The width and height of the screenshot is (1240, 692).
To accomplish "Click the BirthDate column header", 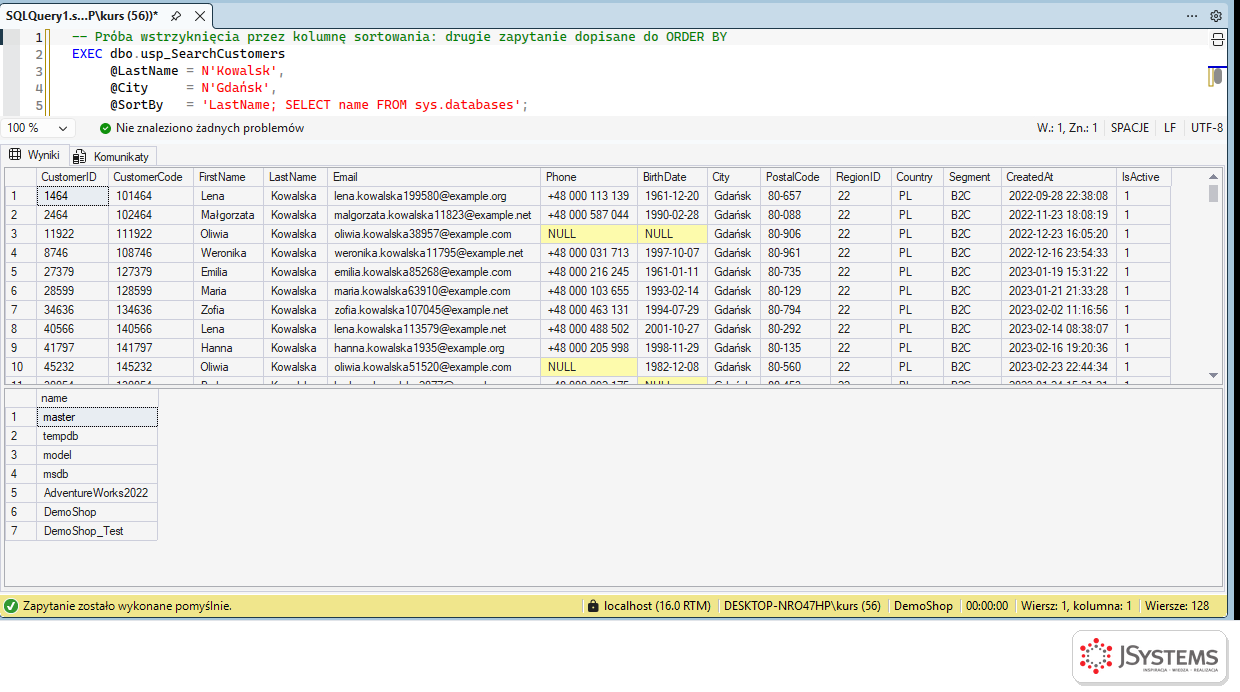I will 673,177.
